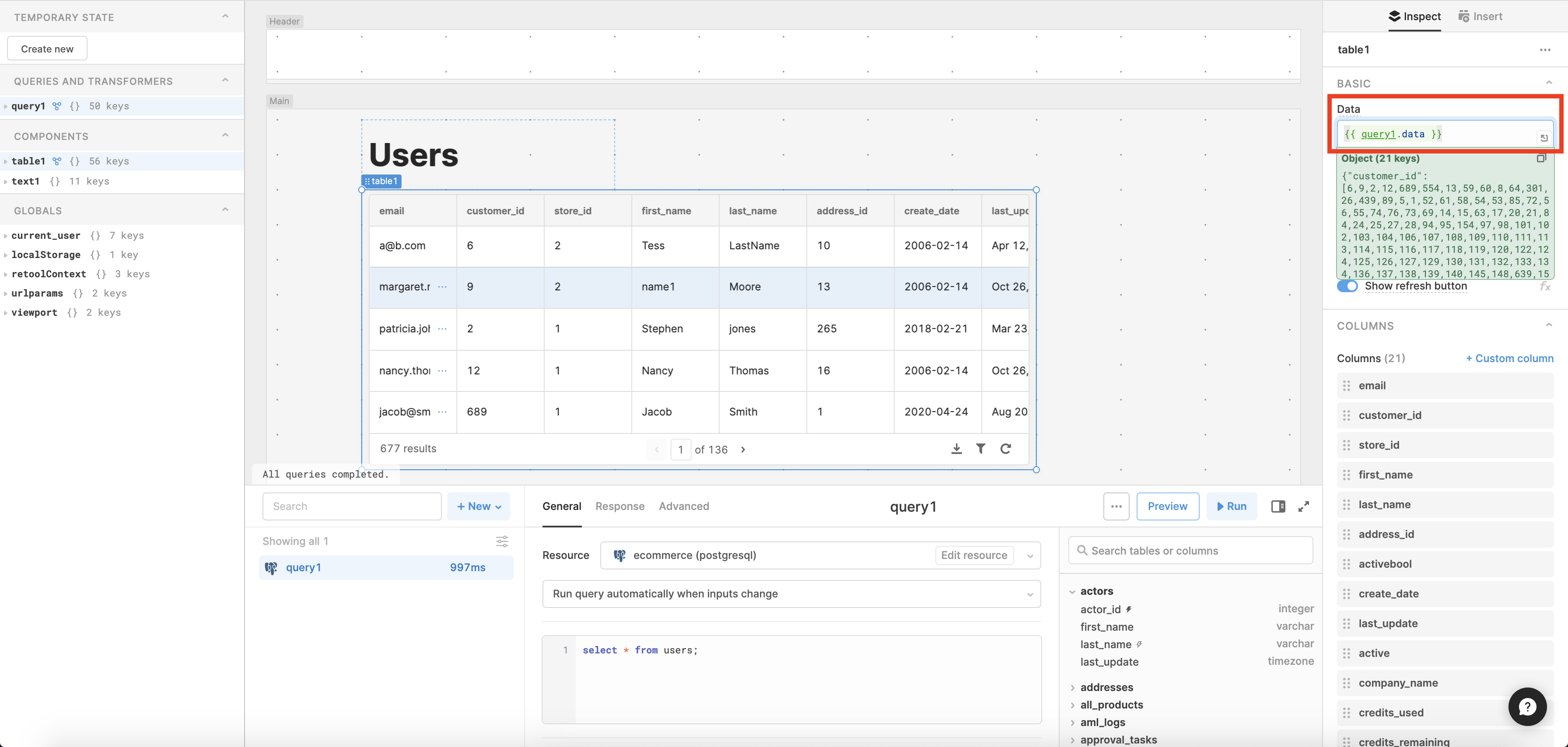Collapse the Basic inspector section
The height and width of the screenshot is (747, 1568).
click(1548, 83)
